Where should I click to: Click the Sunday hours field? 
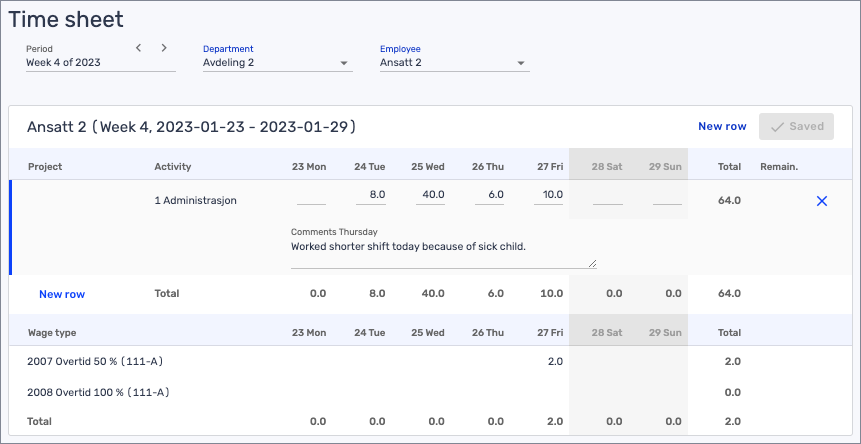click(667, 196)
